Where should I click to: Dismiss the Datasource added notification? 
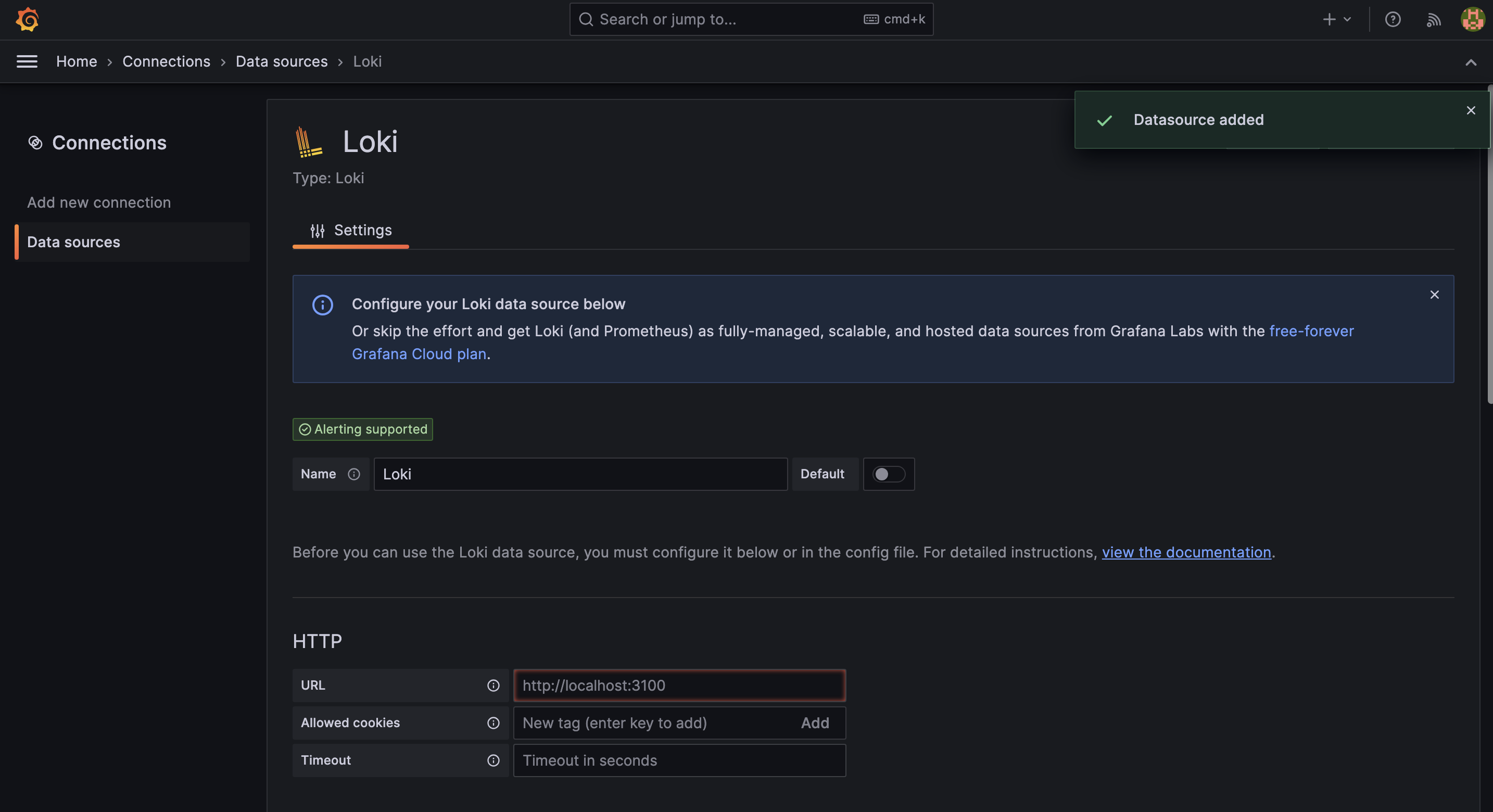pyautogui.click(x=1471, y=110)
